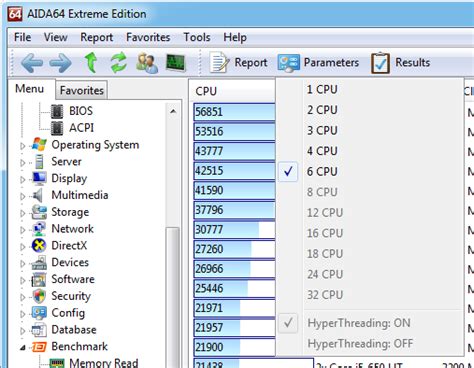The width and height of the screenshot is (474, 368).
Task: Expand the Display tree node
Action: pyautogui.click(x=23, y=179)
